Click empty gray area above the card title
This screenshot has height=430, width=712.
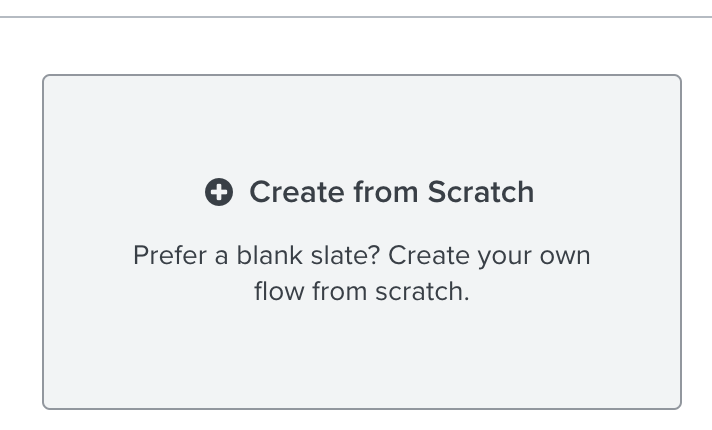point(362,125)
